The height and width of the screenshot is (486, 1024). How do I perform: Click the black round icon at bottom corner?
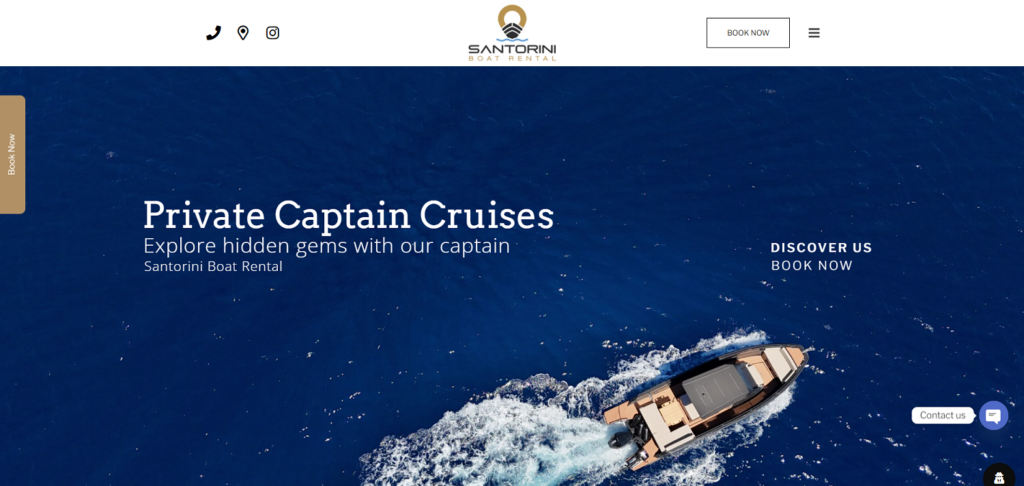pyautogui.click(x=1001, y=476)
